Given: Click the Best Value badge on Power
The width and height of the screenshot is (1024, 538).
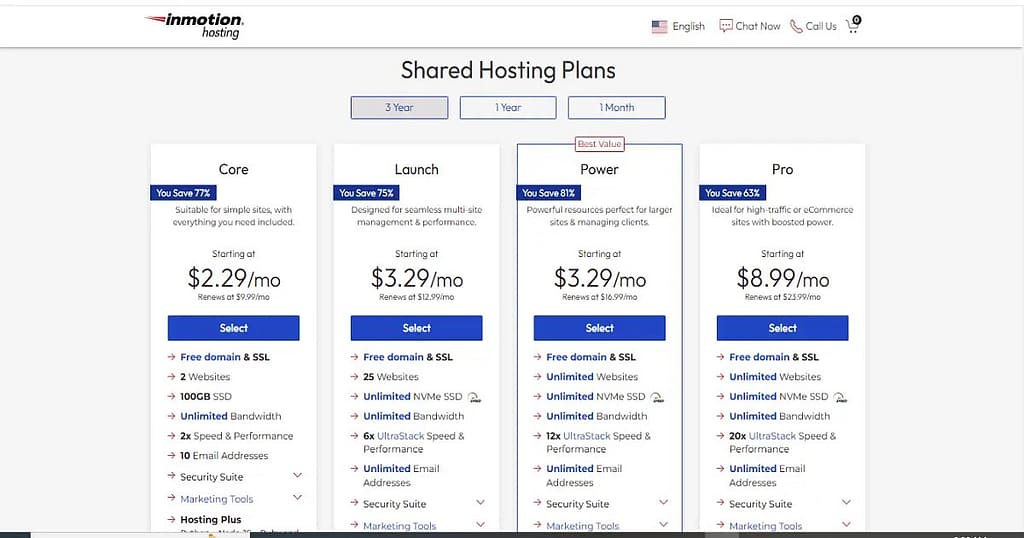Looking at the screenshot, I should click(x=600, y=144).
